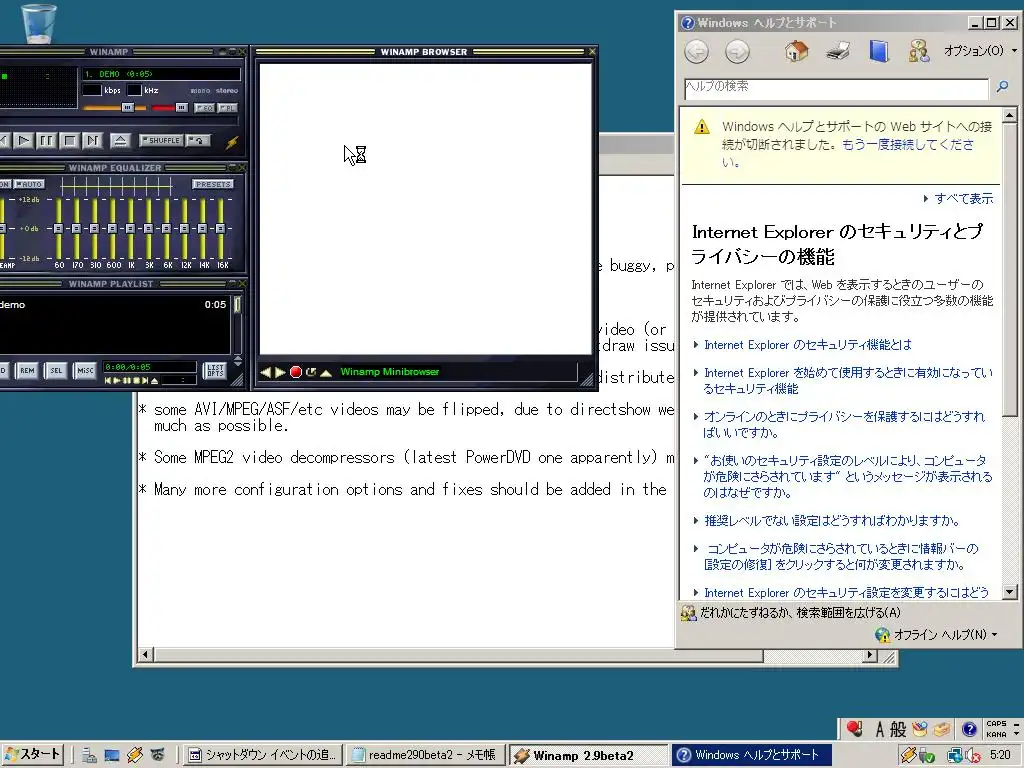Click the Winamp eject/open file button

(120, 140)
